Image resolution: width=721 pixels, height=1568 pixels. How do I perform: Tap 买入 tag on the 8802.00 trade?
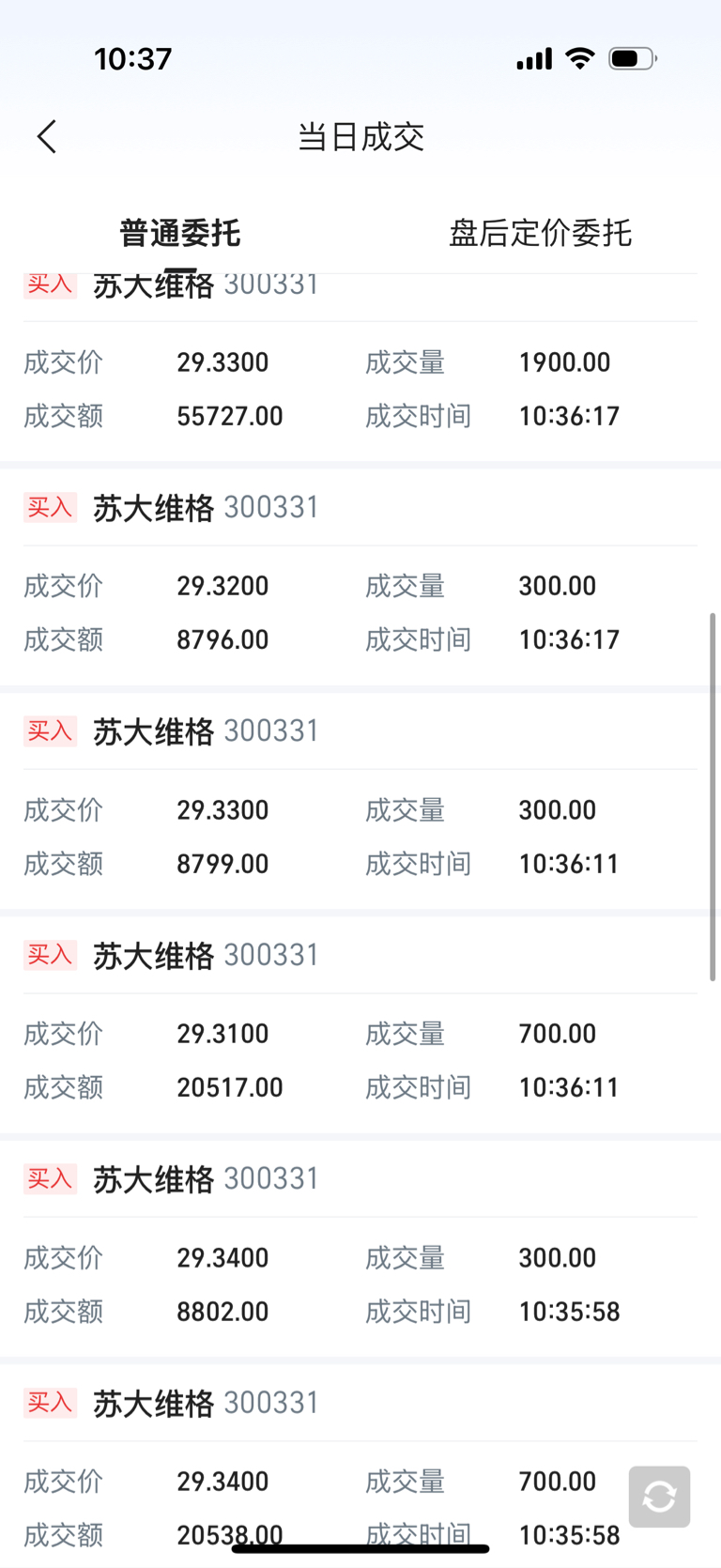(50, 1178)
